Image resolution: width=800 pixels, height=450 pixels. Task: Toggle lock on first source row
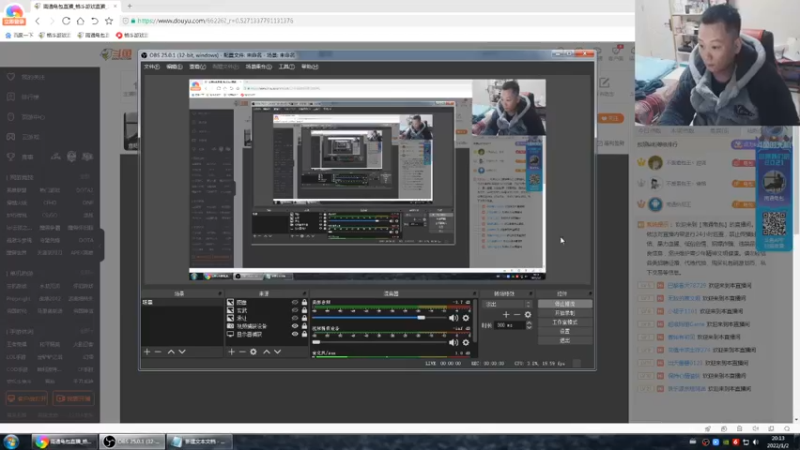click(304, 303)
